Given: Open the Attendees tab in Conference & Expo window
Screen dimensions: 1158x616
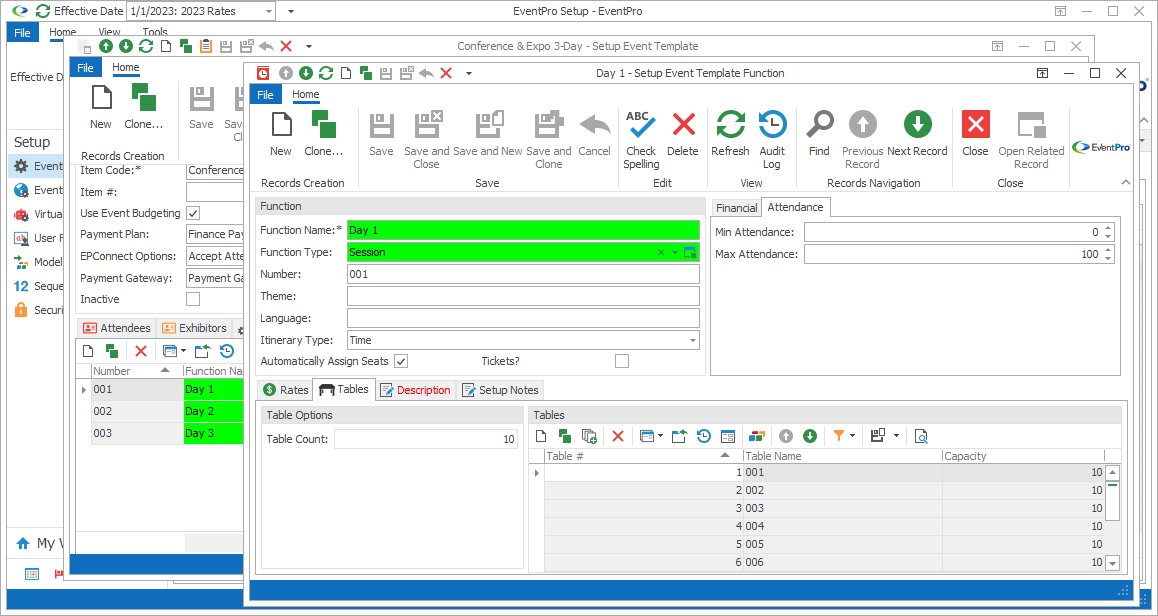Looking at the screenshot, I should click(117, 328).
